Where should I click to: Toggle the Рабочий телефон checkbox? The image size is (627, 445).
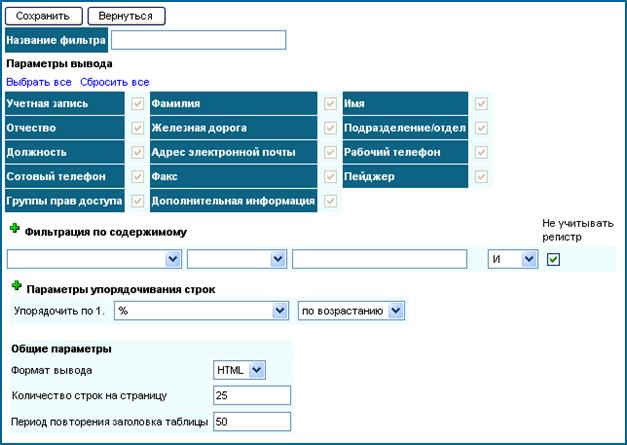[481, 152]
